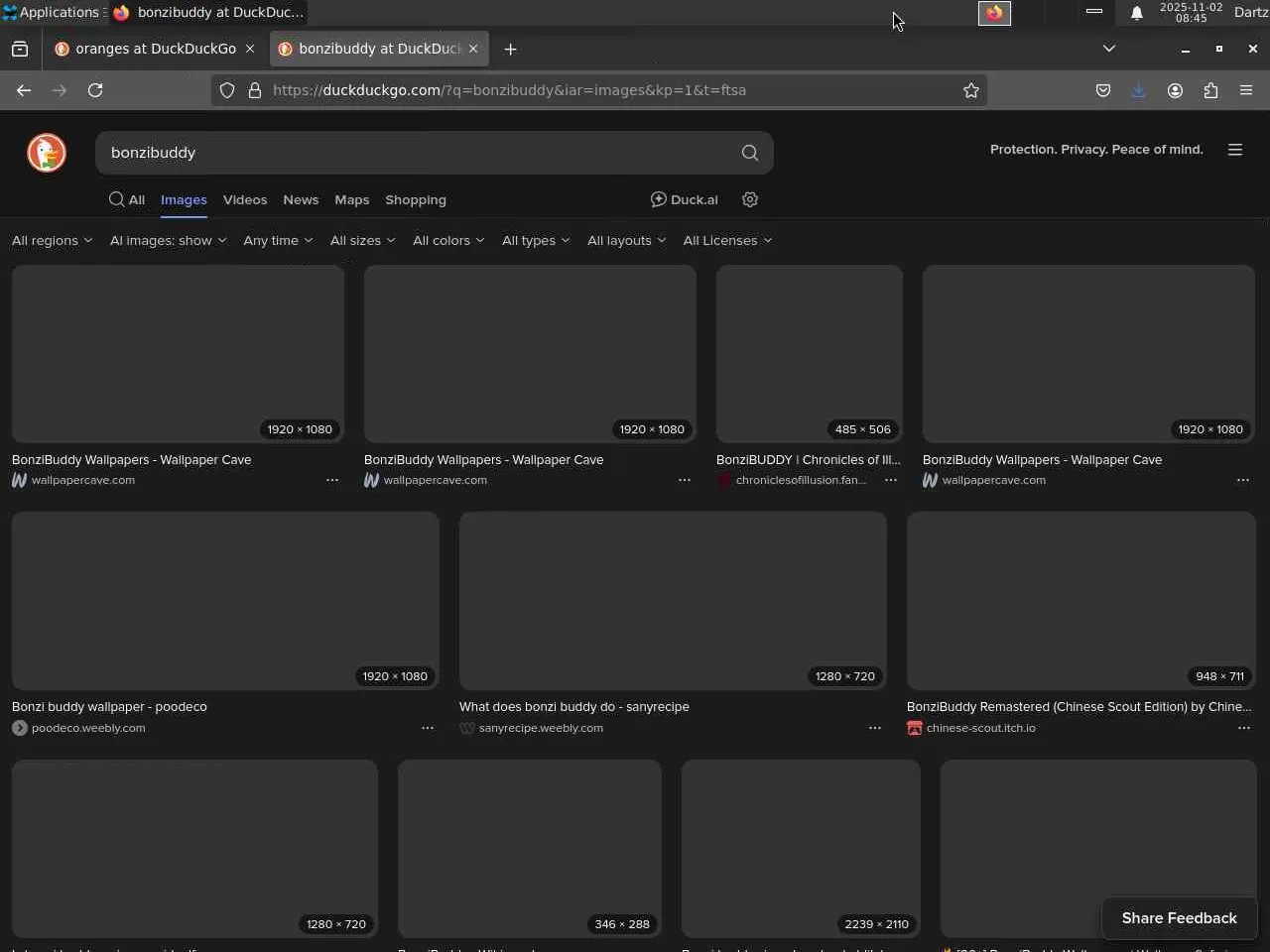Open the 2239 × 2110 image thumbnail

pyautogui.click(x=801, y=849)
